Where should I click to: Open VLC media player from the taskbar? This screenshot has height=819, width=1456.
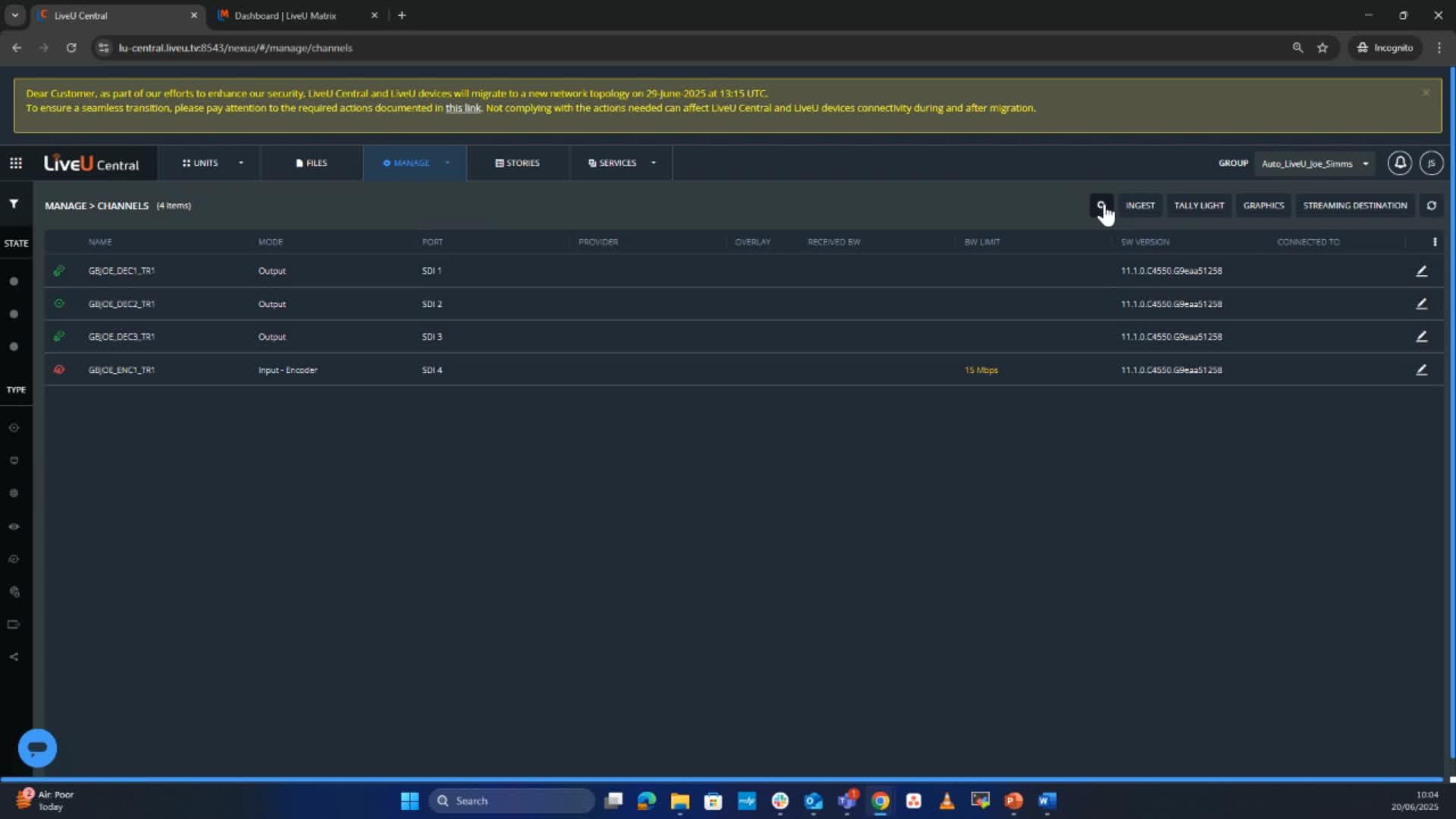pyautogui.click(x=947, y=801)
